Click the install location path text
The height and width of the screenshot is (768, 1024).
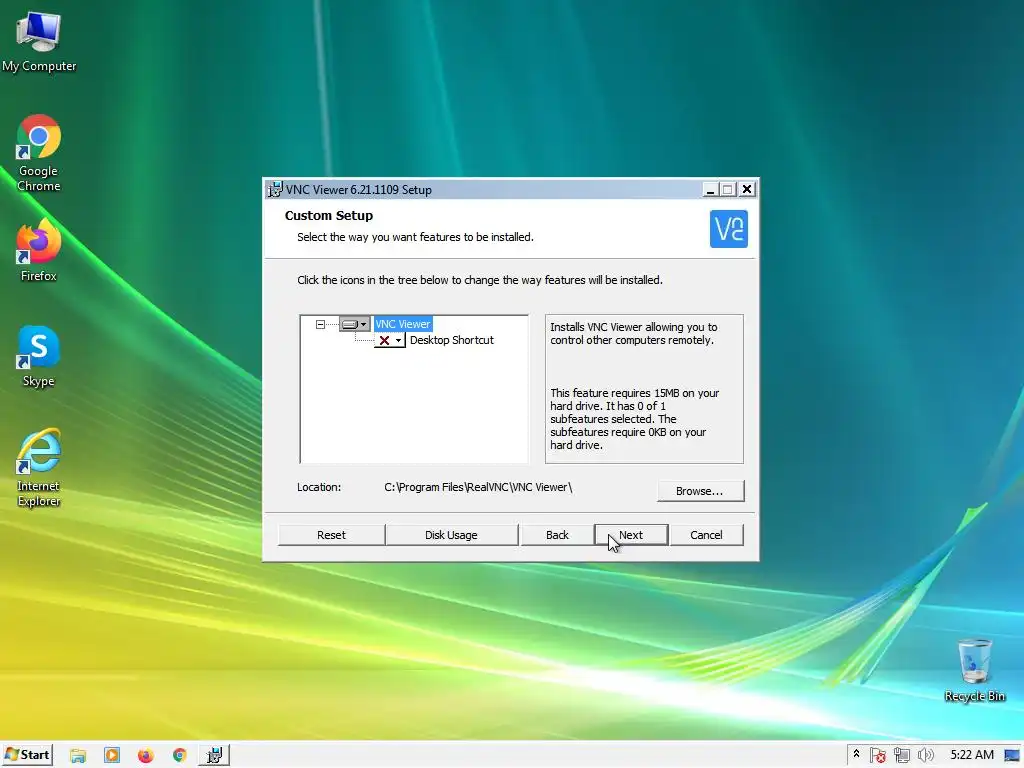(478, 487)
